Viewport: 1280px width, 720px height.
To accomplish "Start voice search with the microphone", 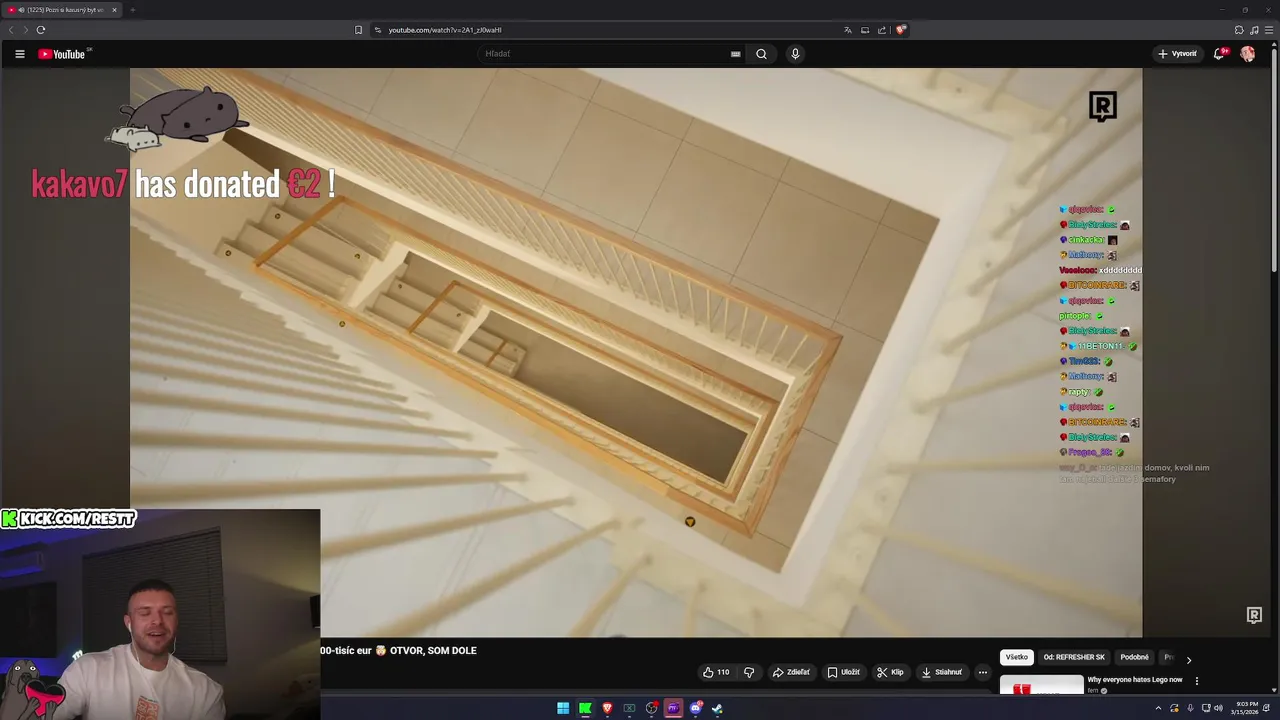I will (x=795, y=54).
